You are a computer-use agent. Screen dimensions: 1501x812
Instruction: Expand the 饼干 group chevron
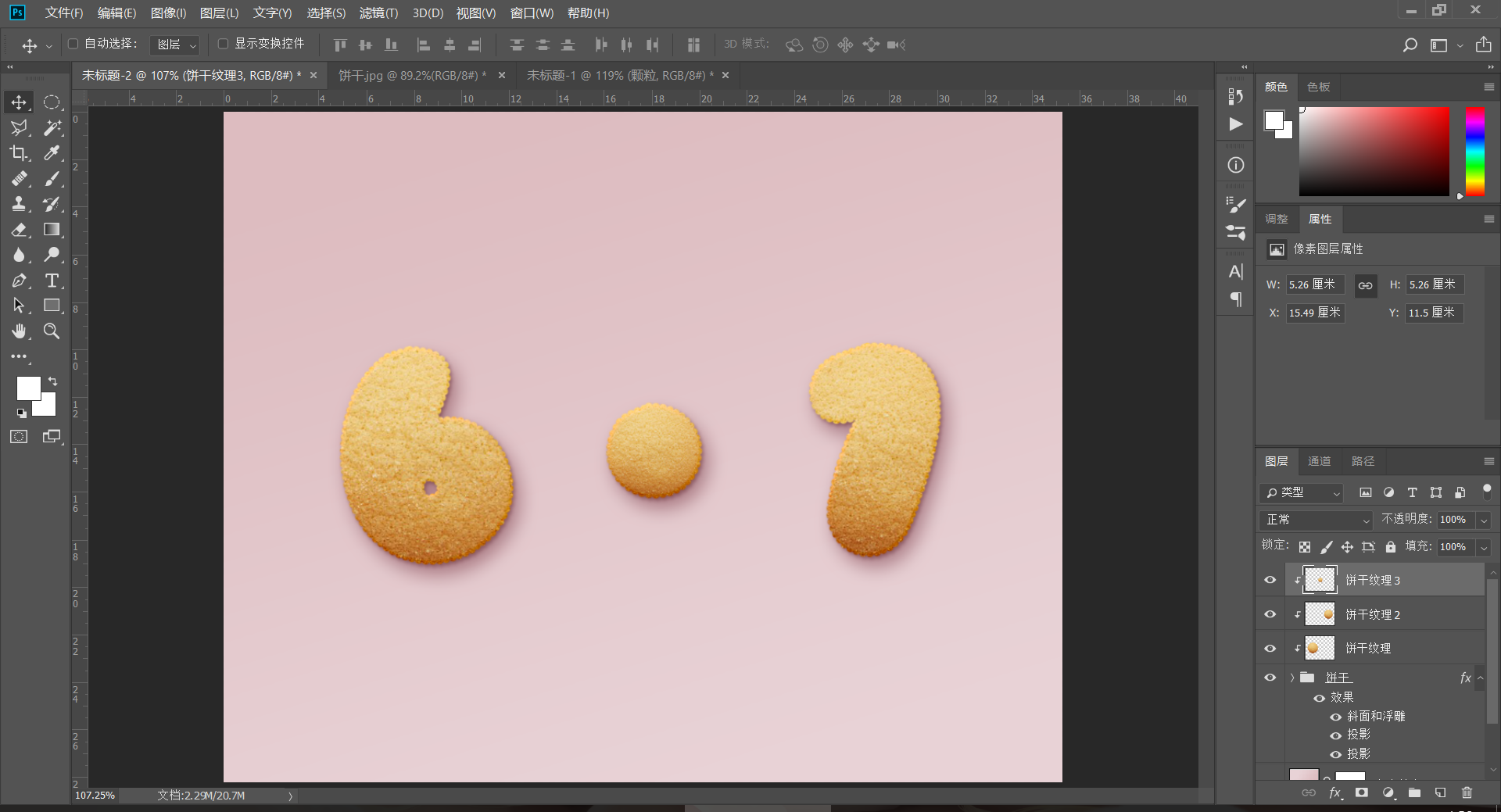pos(1292,678)
